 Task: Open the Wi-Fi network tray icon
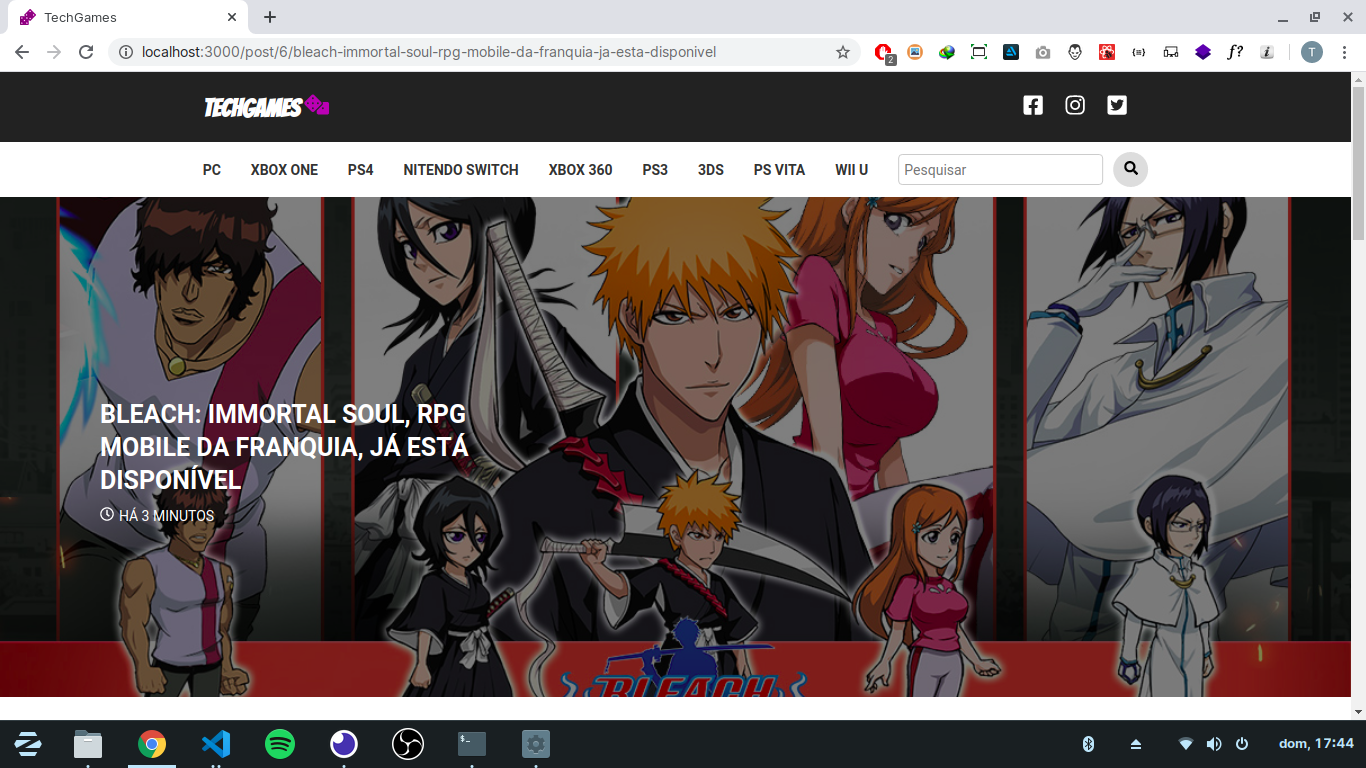(x=1186, y=744)
